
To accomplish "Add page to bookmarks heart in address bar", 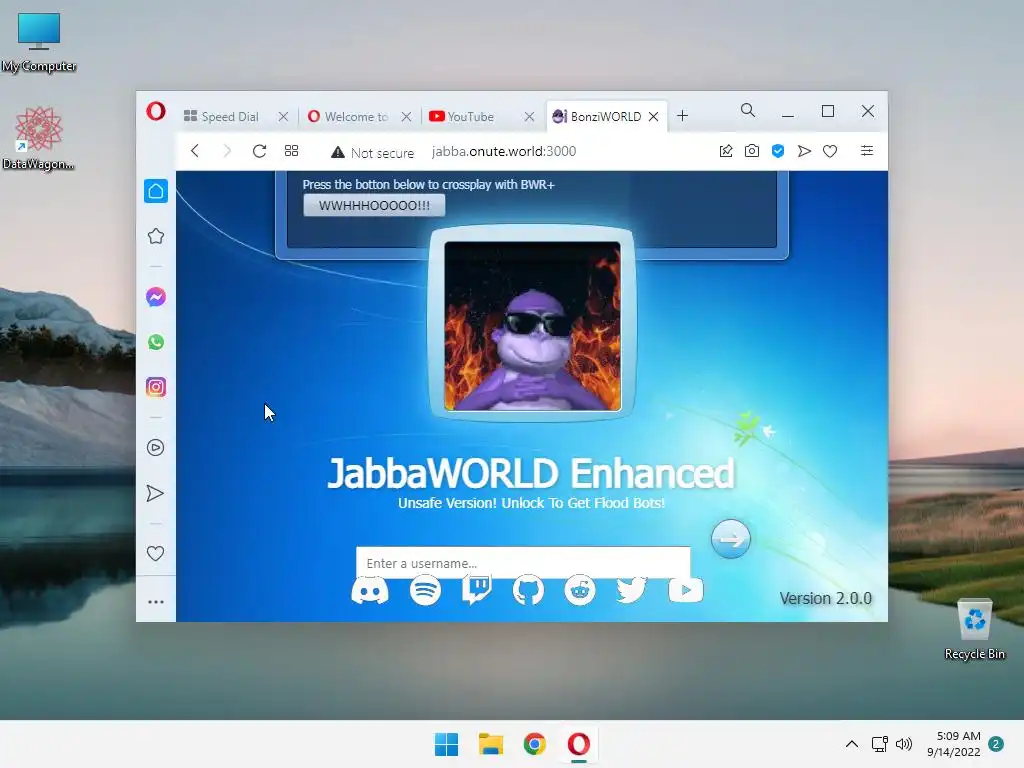I will click(x=830, y=151).
